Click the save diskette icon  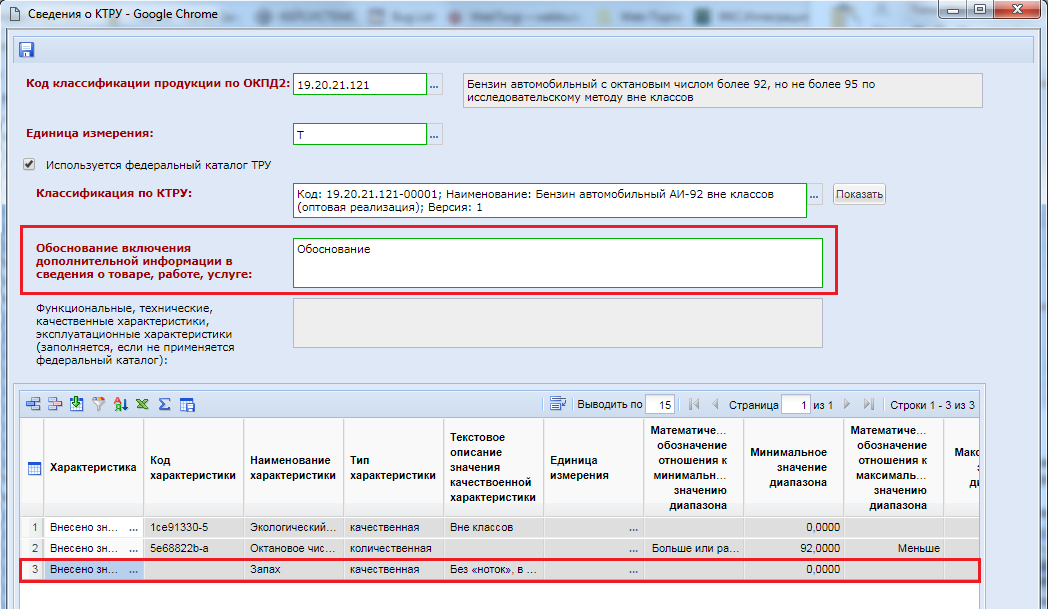[26, 51]
